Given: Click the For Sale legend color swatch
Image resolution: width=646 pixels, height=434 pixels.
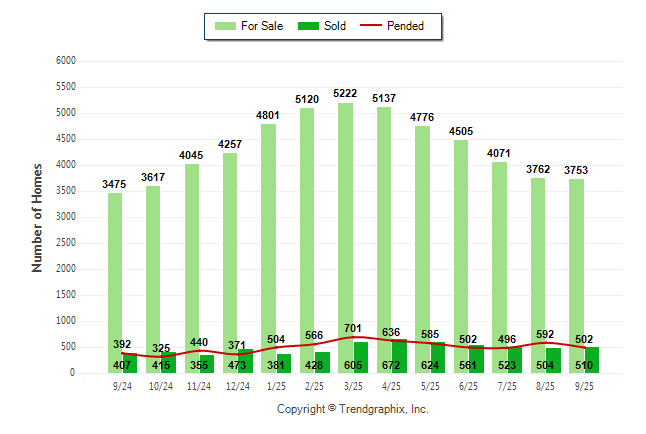Looking at the screenshot, I should 225,26.
